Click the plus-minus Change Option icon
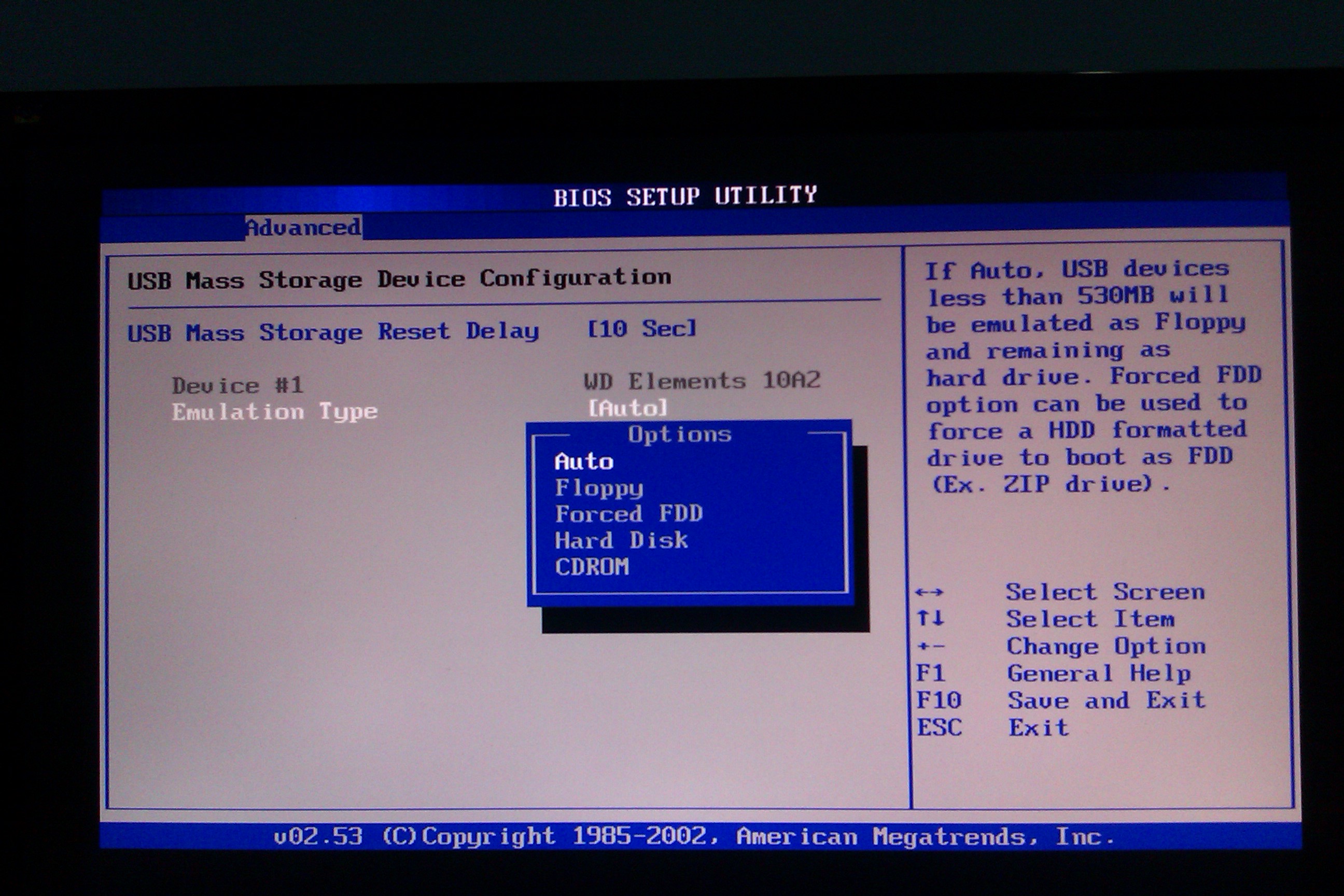 coord(930,647)
